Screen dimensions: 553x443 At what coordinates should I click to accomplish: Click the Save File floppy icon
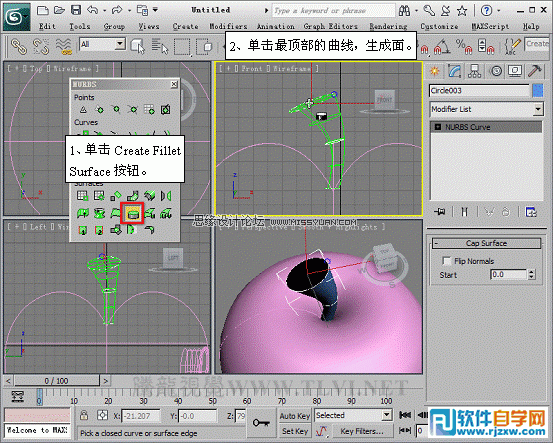76,10
